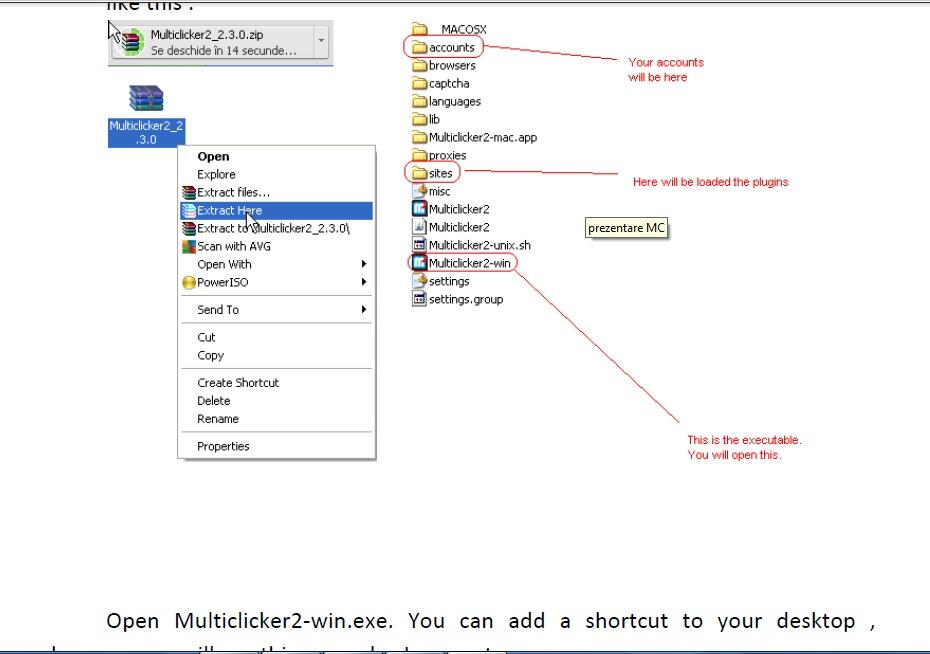This screenshot has width=930, height=654.
Task: Select Extract Here option
Action: [x=276, y=210]
